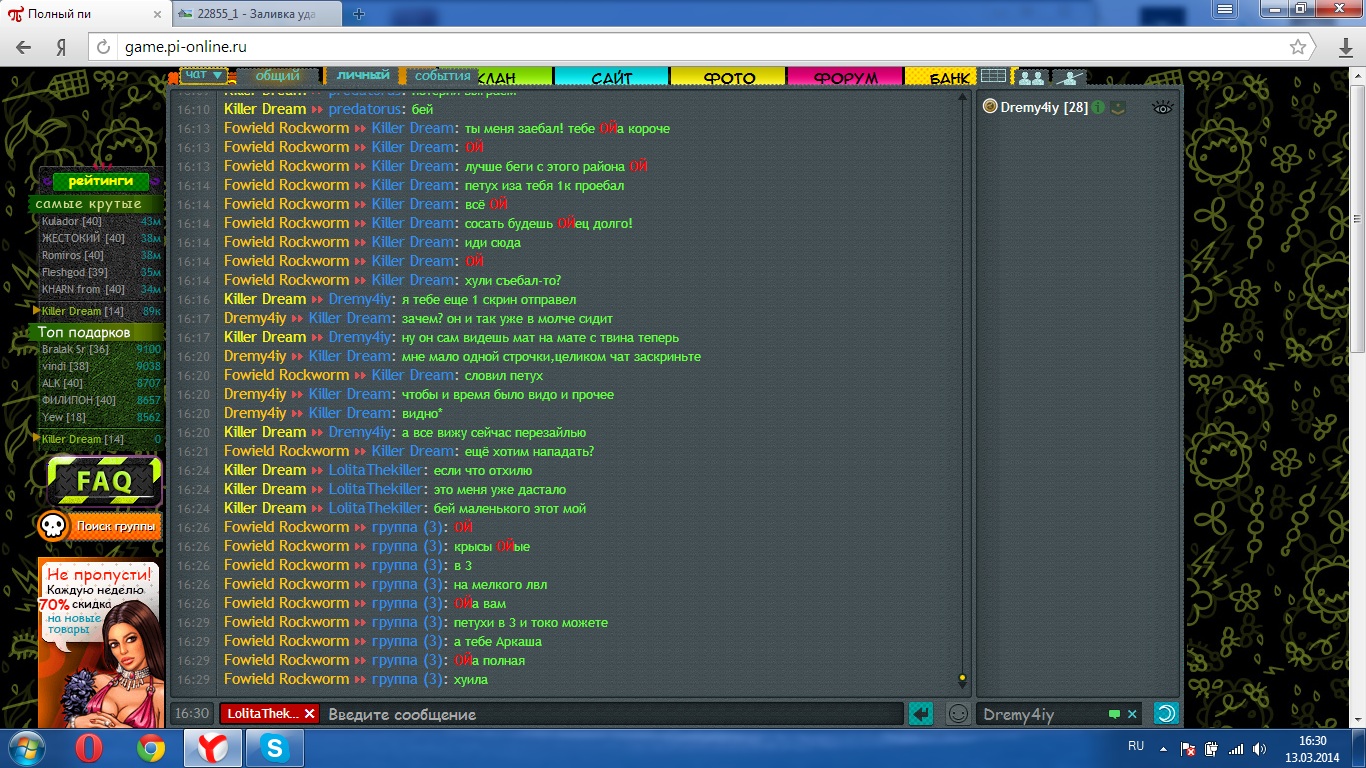Toggle the eye visibility icon for Dremy4iy
This screenshot has height=768, width=1366.
(x=1161, y=108)
